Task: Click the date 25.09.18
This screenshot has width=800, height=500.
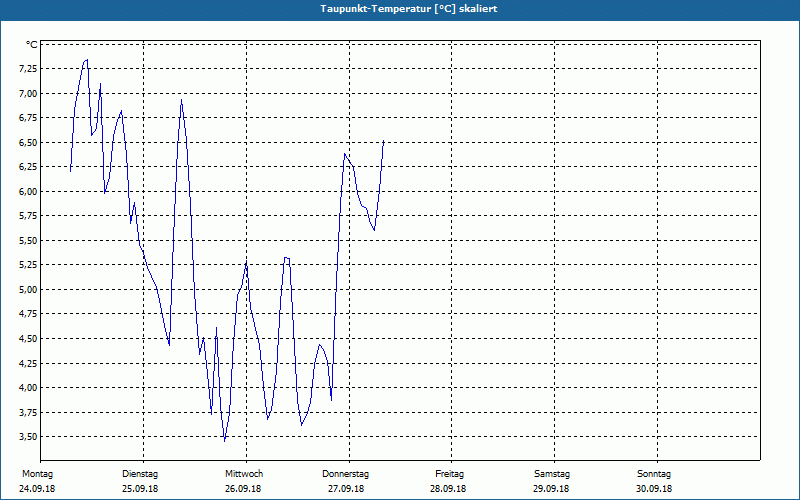Action: 140,489
